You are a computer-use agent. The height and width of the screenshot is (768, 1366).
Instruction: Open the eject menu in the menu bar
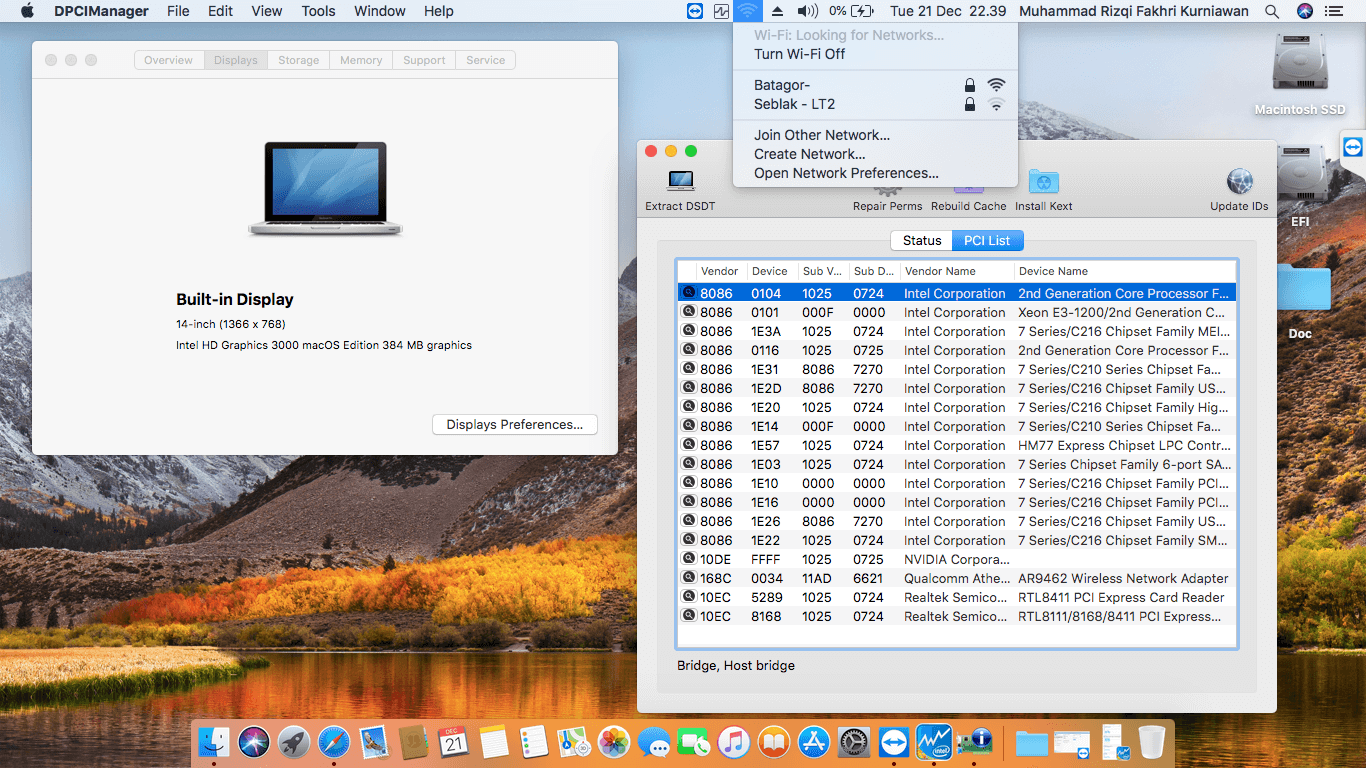[775, 11]
